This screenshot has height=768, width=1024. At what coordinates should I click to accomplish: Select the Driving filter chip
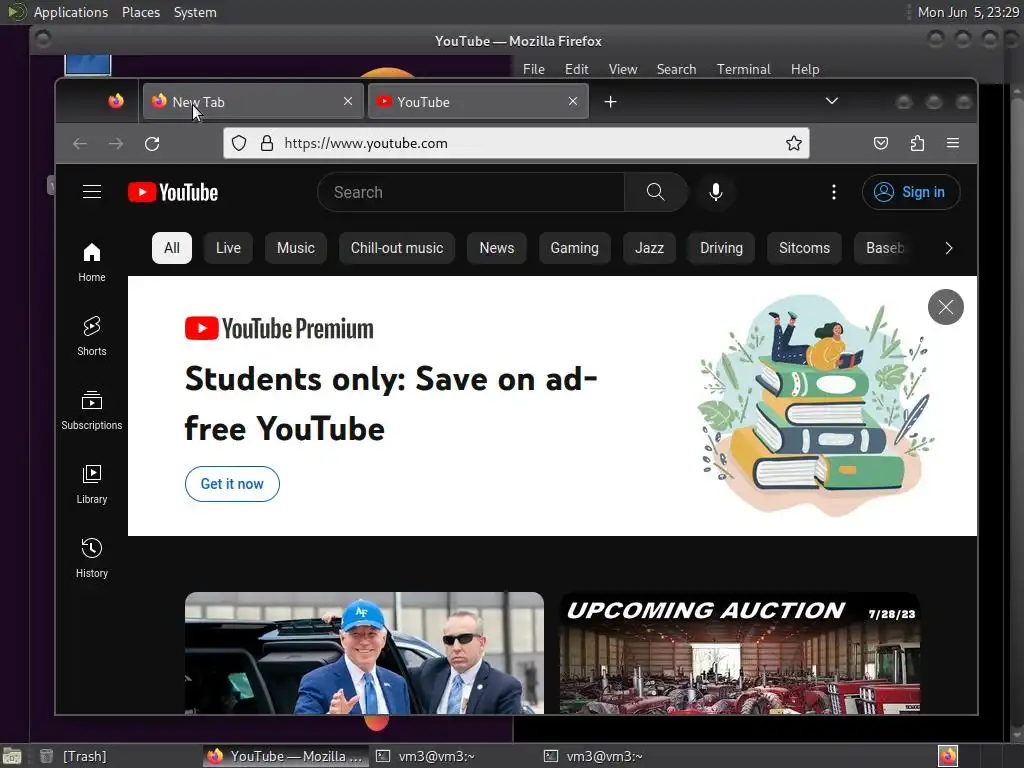point(722,248)
